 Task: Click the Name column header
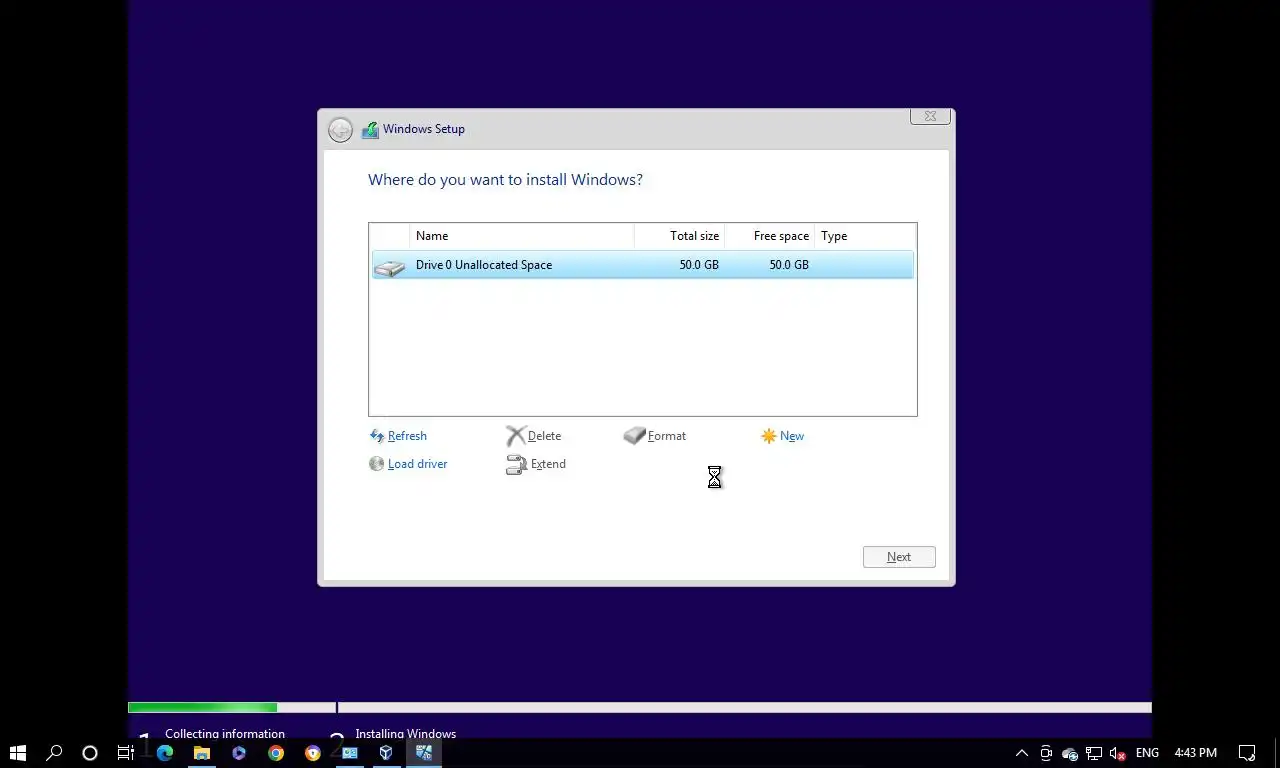coord(522,236)
